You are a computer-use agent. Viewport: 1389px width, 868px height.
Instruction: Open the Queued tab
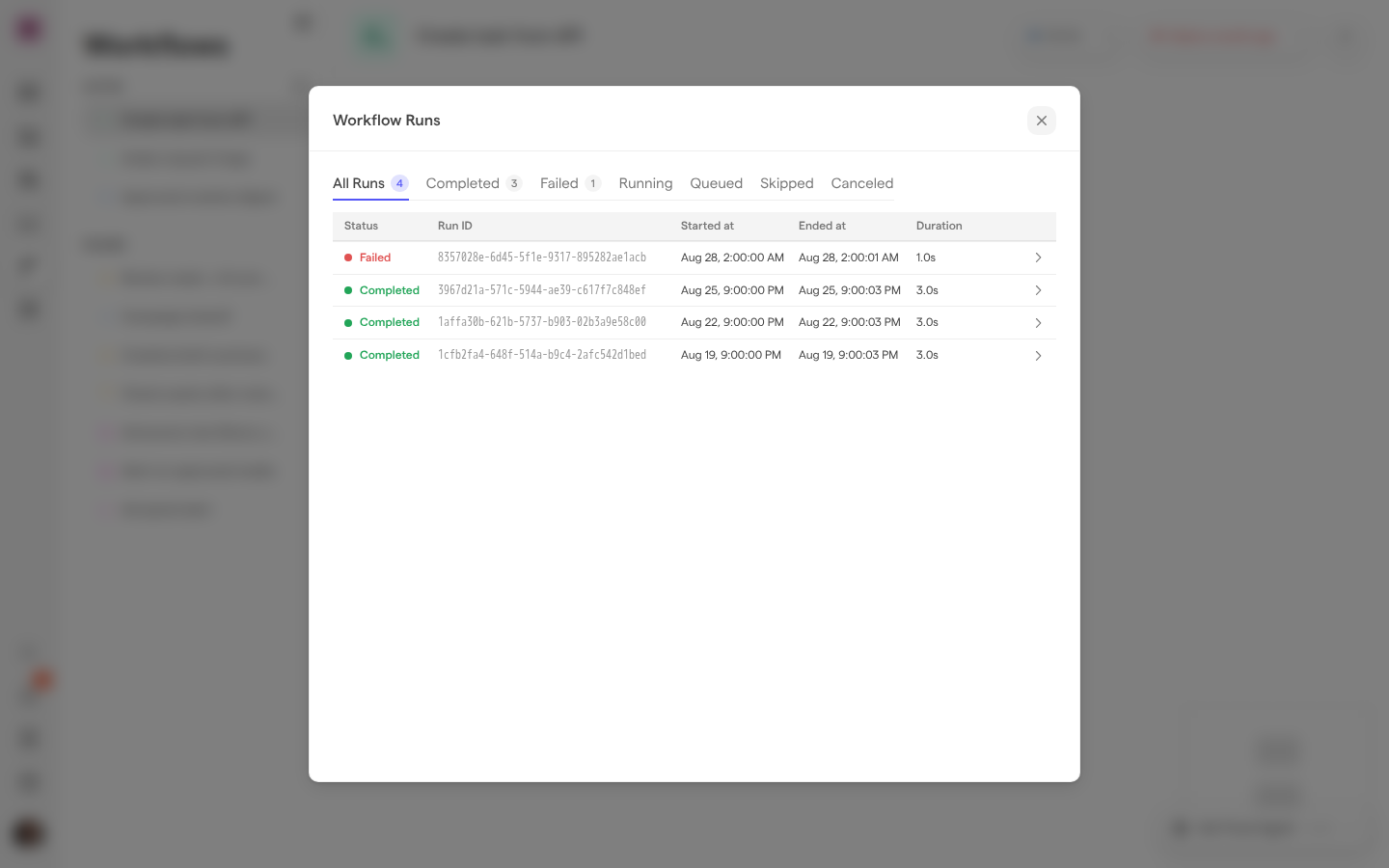(x=716, y=183)
